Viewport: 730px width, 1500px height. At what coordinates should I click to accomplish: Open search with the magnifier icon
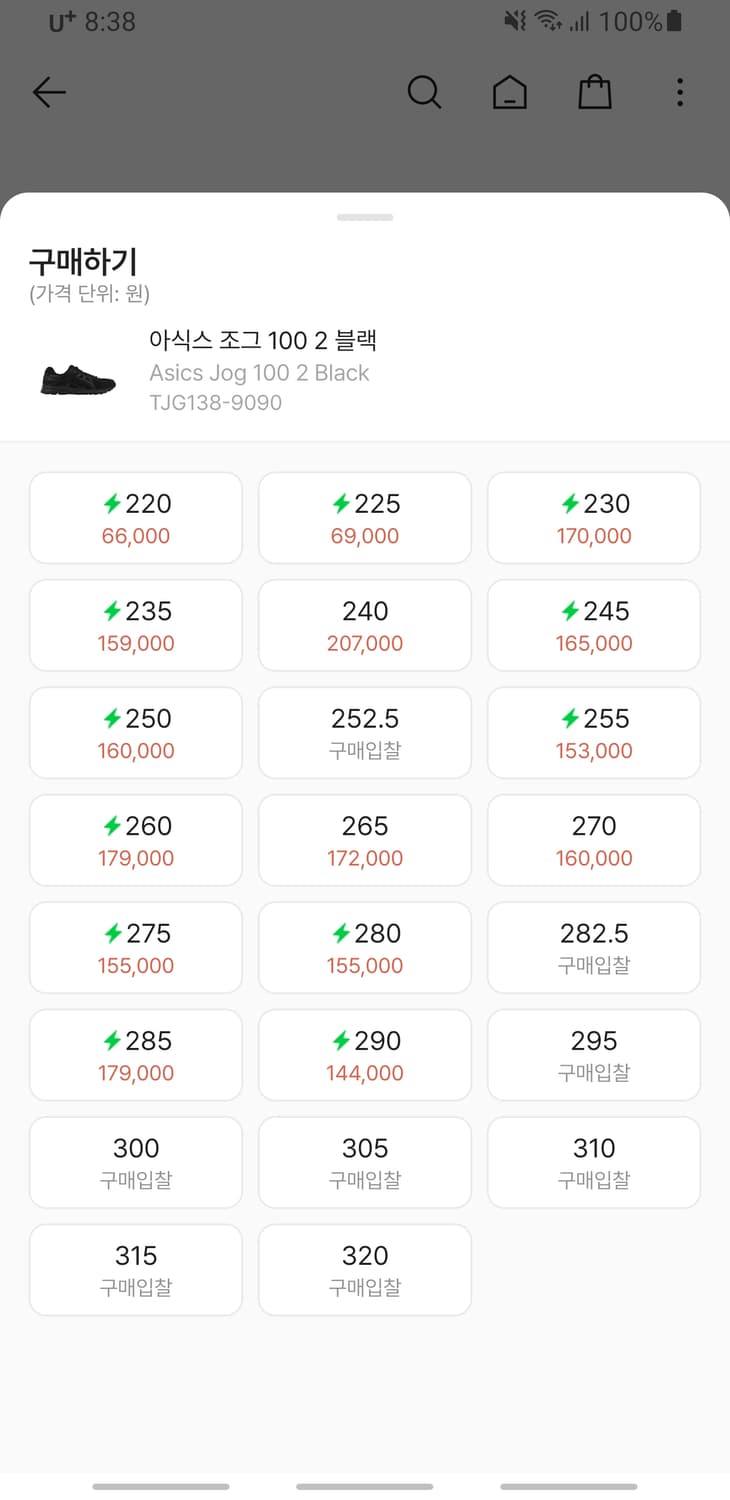424,93
